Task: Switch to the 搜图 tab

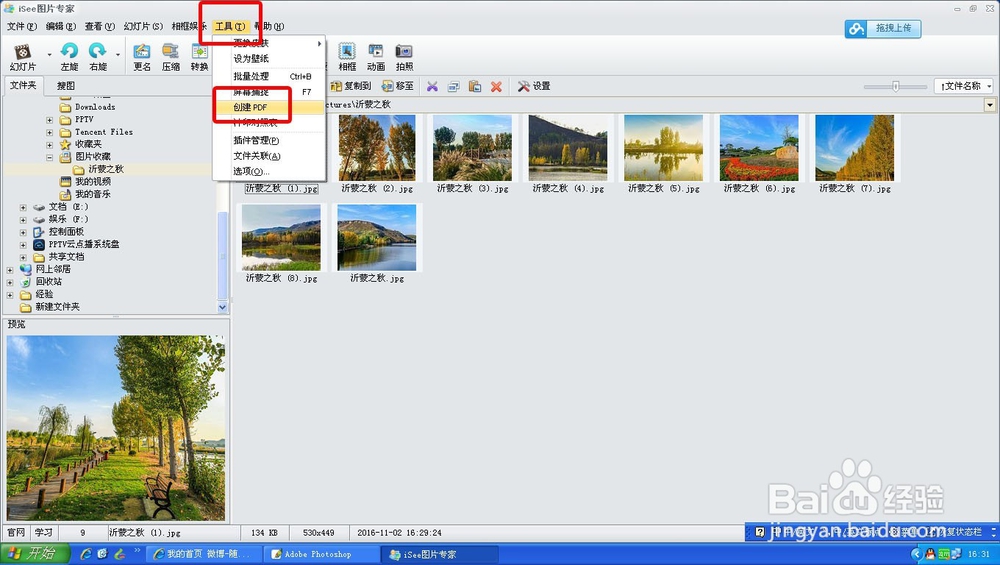Action: click(66, 85)
